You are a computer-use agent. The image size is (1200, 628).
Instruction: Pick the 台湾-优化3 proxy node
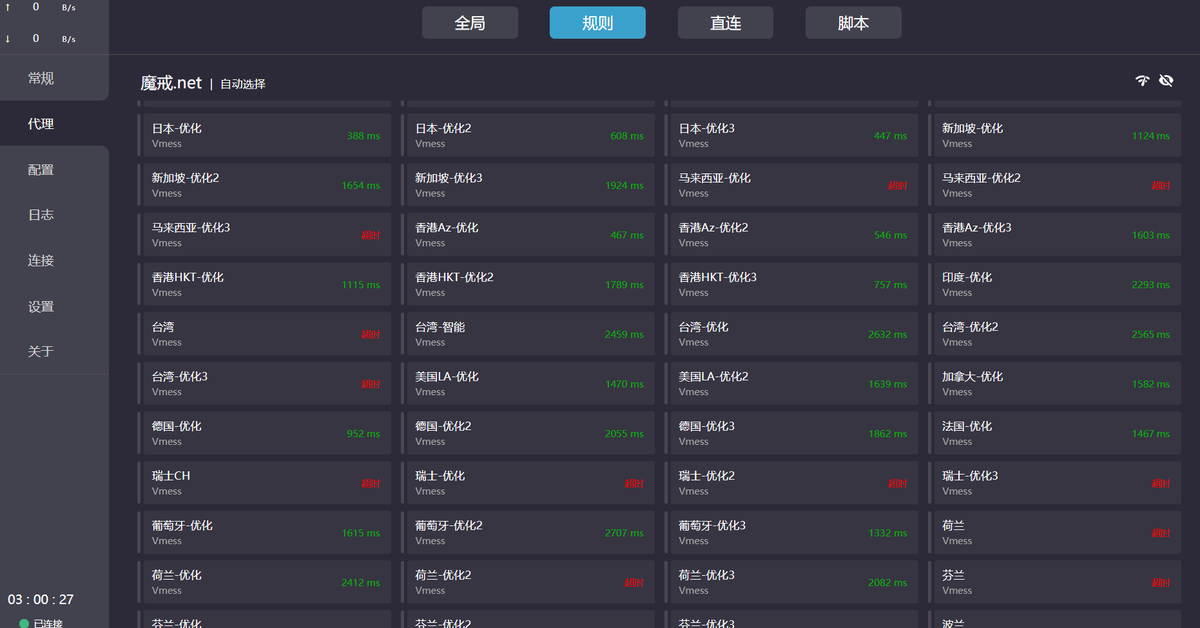pos(264,383)
